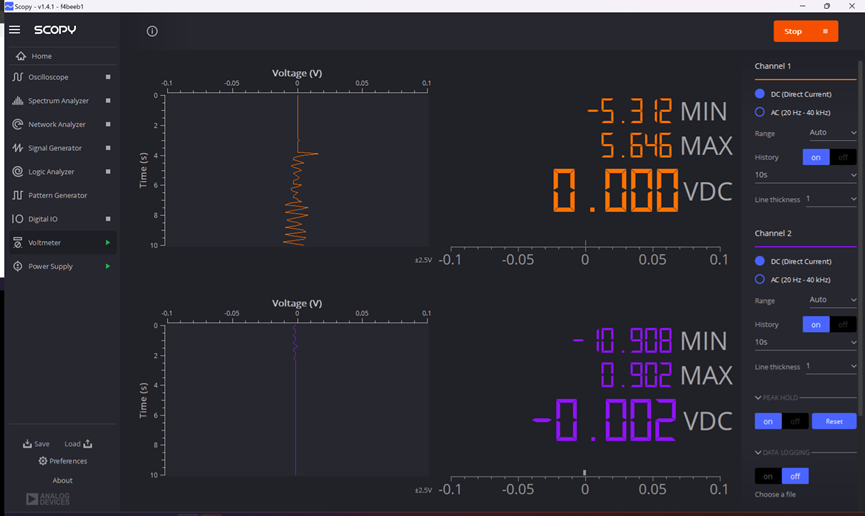Collapse the Data Logging section
This screenshot has height=516, width=865.
click(x=758, y=453)
